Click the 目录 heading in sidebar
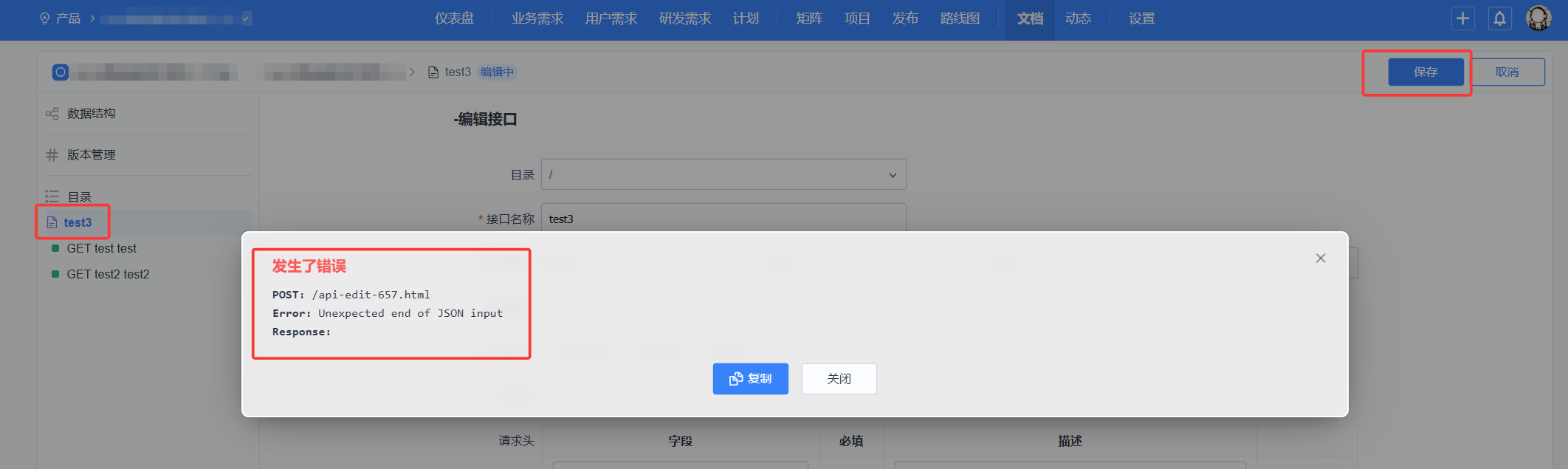Viewport: 1568px width, 469px height. (x=80, y=196)
